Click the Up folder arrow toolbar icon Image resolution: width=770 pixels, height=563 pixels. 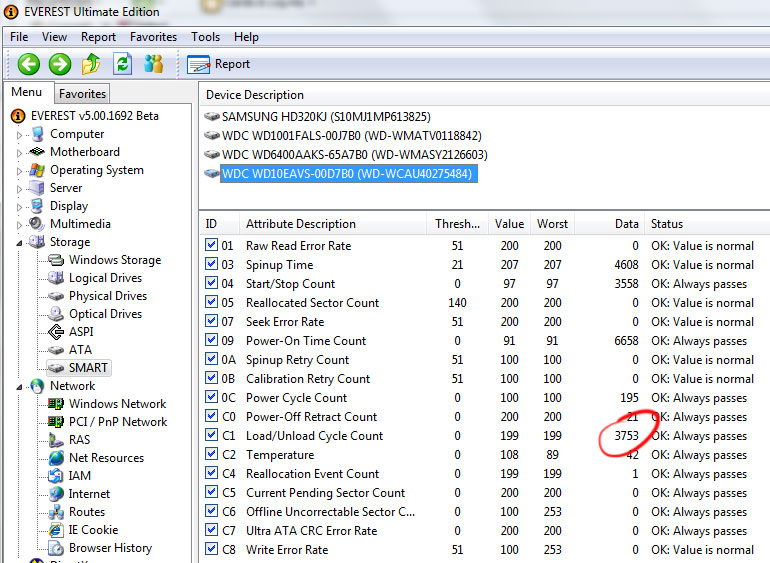[x=91, y=64]
